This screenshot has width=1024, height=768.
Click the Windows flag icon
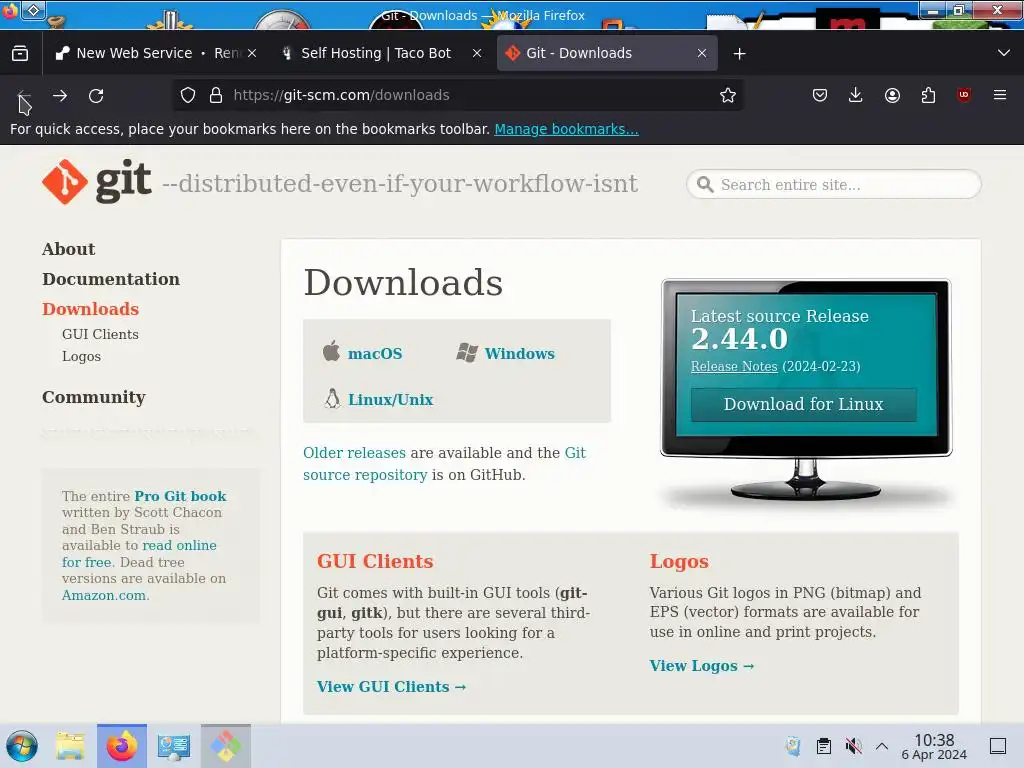[x=467, y=353]
